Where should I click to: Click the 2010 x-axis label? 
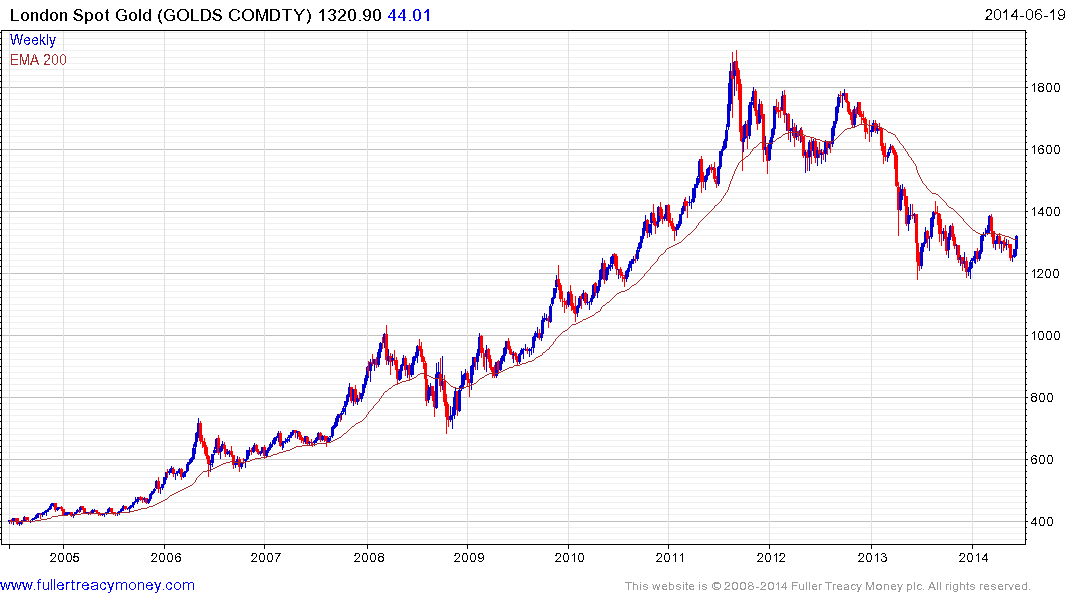569,557
